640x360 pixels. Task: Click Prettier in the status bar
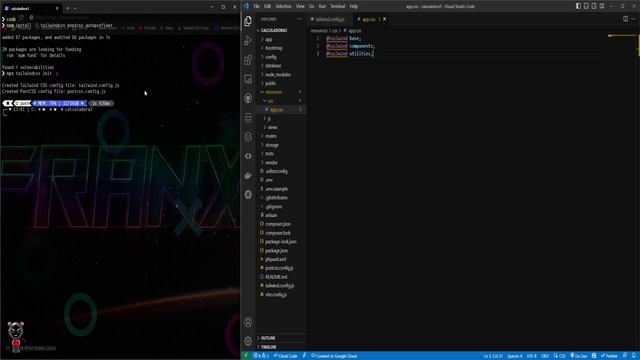click(609, 356)
